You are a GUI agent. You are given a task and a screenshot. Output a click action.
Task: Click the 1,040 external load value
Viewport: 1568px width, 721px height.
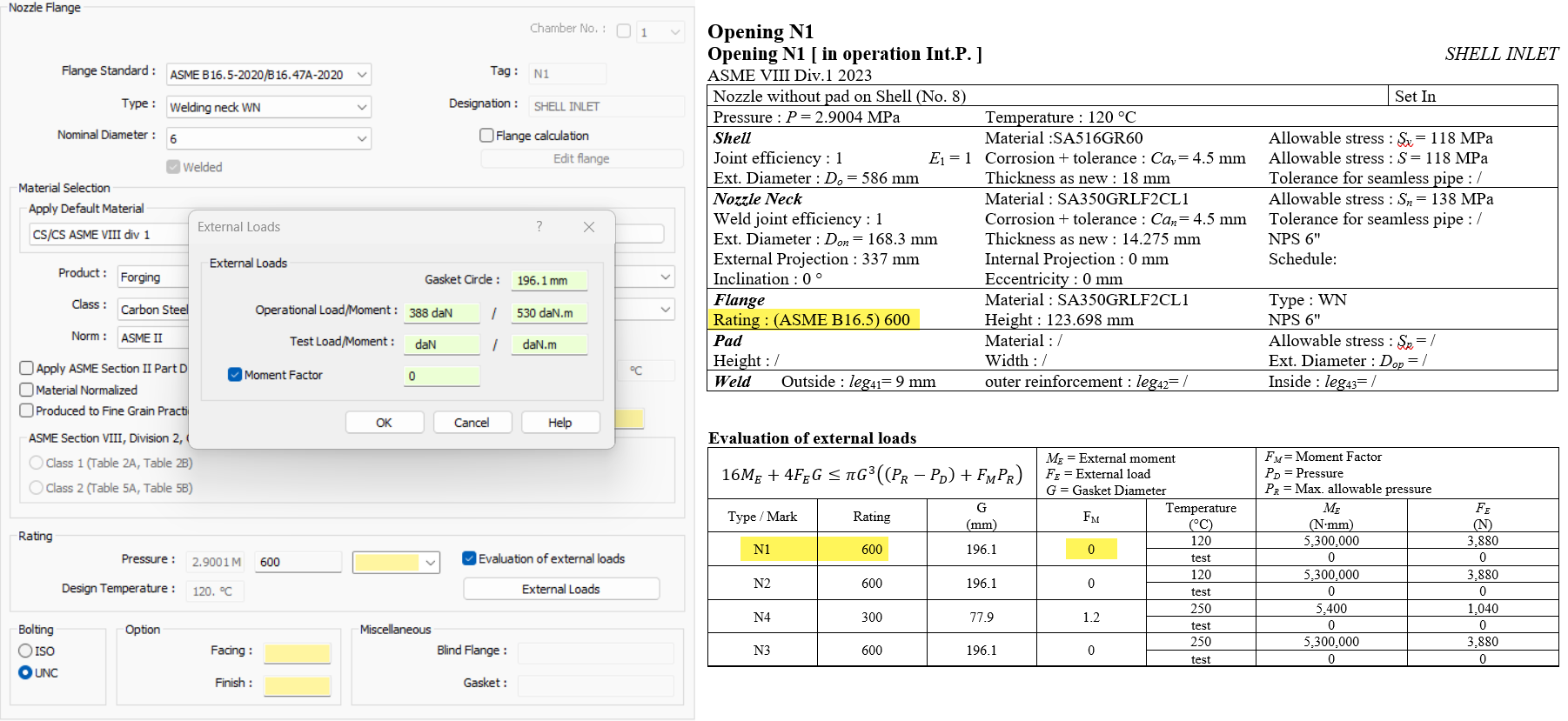[x=1483, y=609]
